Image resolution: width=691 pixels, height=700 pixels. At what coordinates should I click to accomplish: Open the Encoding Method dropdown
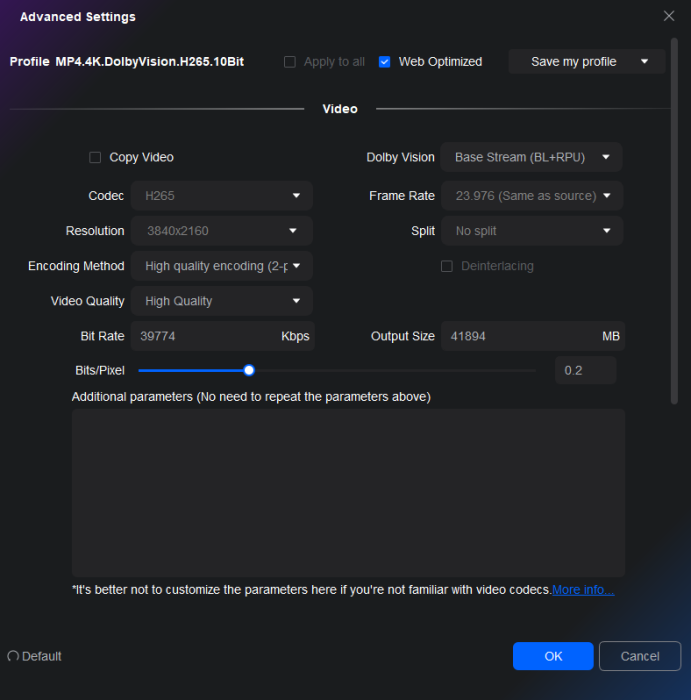coord(222,266)
